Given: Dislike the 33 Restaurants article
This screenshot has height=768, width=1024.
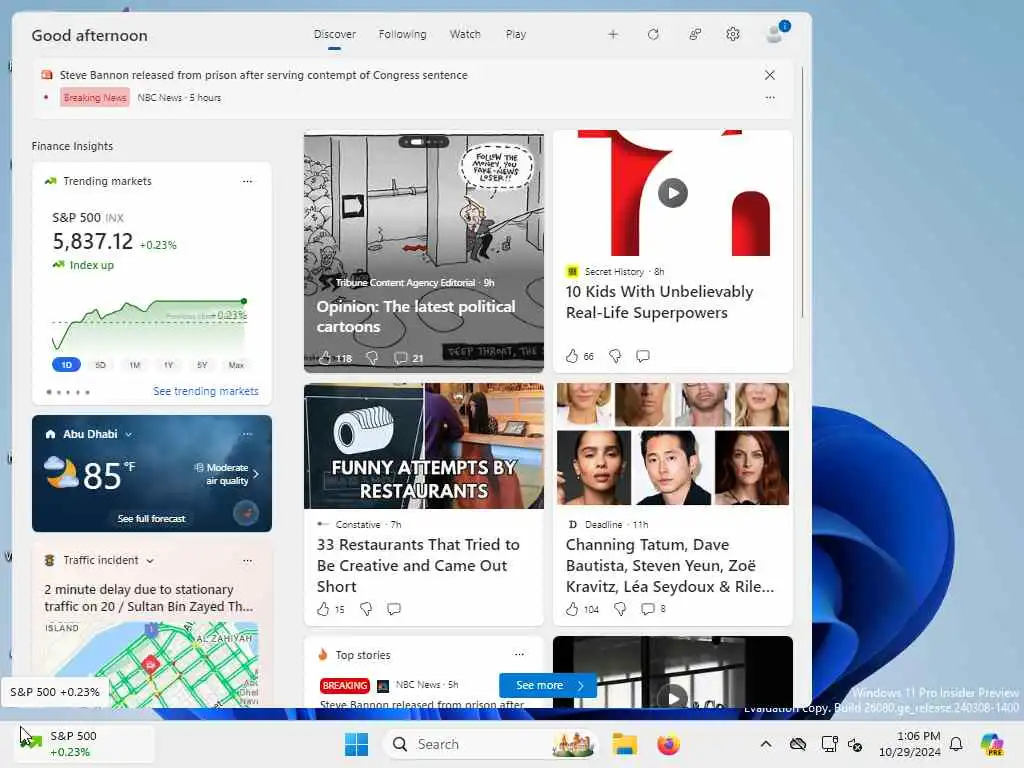Looking at the screenshot, I should pos(366,609).
